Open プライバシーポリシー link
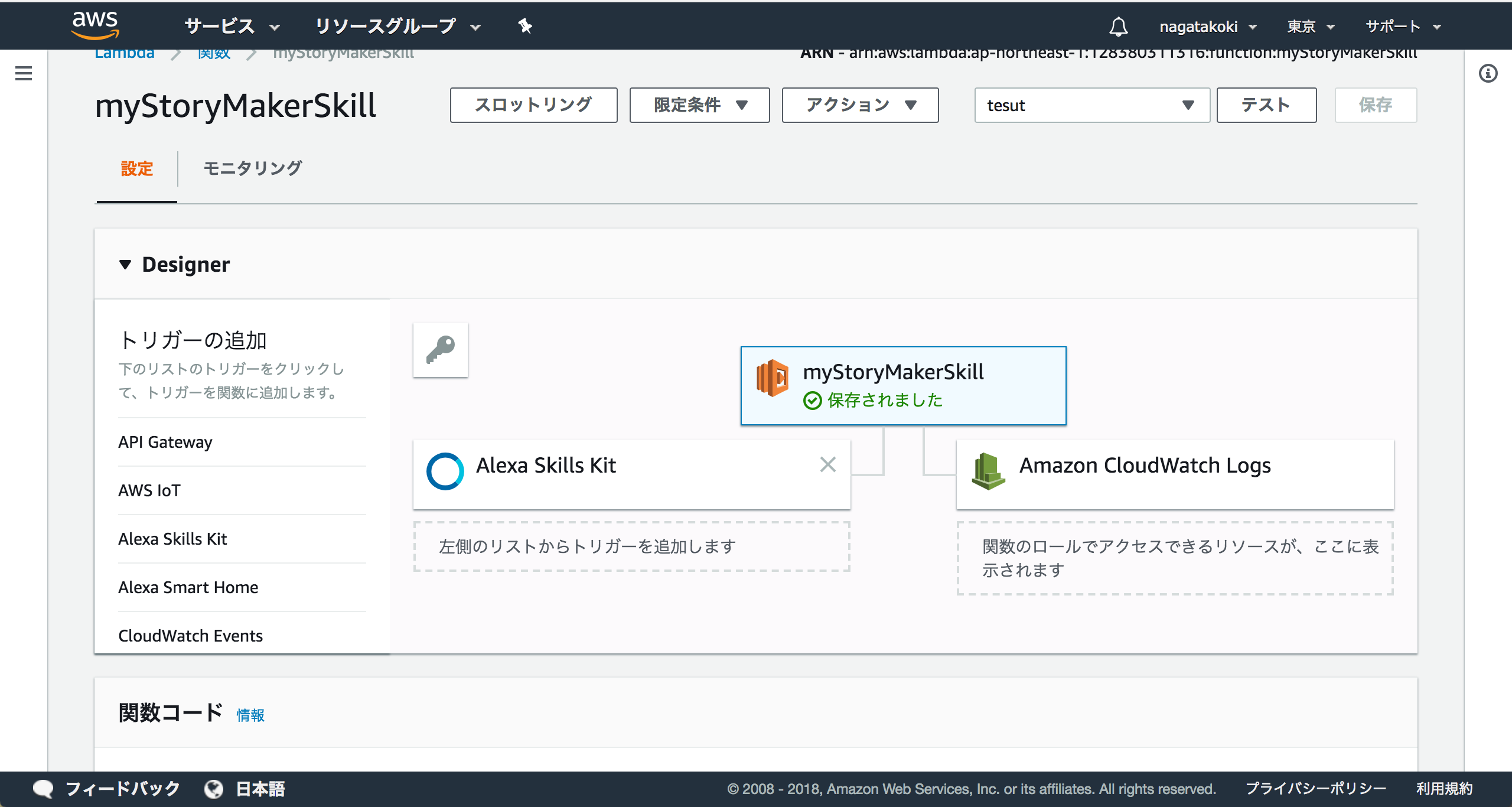The image size is (1512, 807). [1316, 789]
